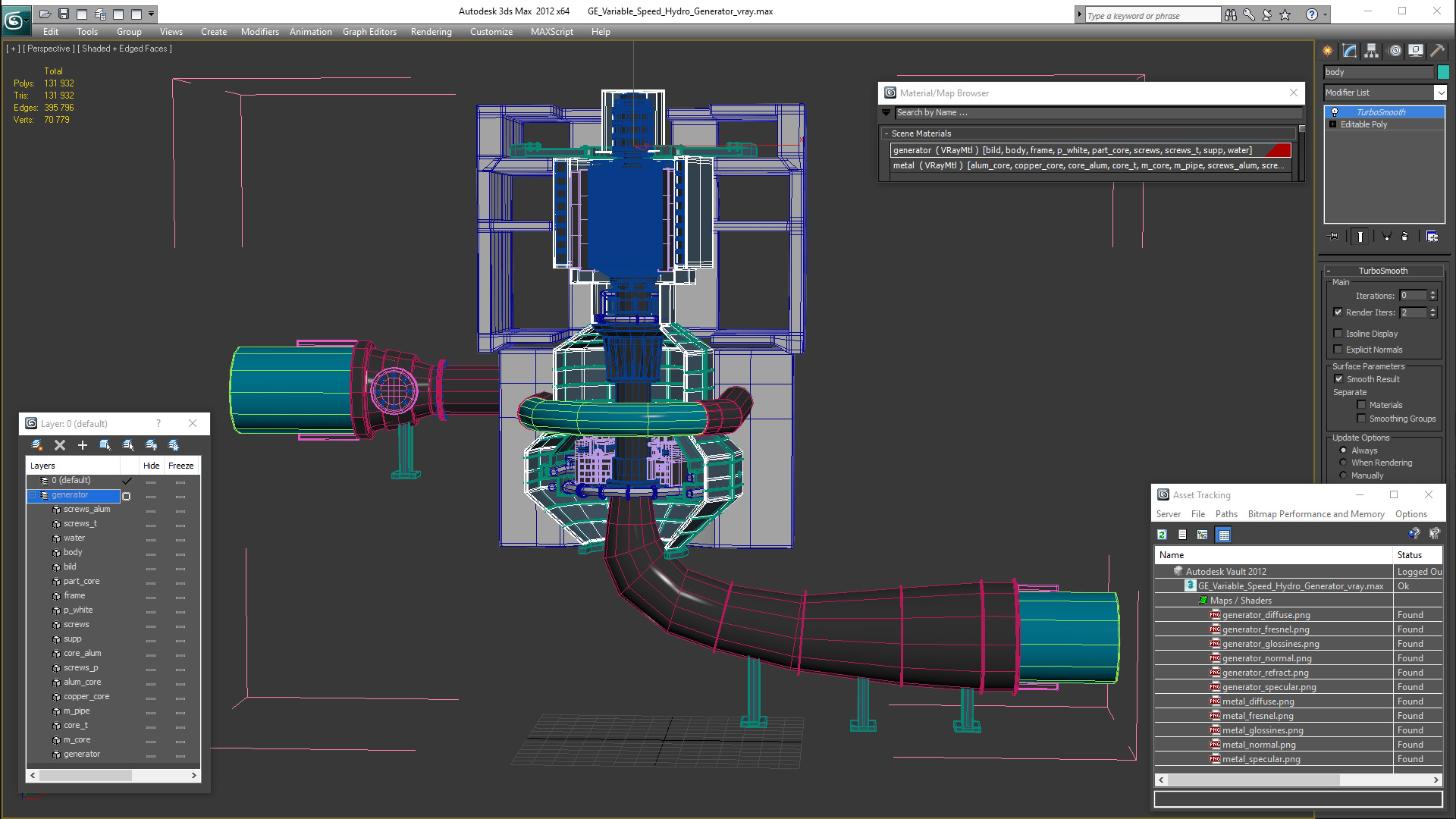Select the When Rendering radio button
1456x819 pixels.
1343,463
